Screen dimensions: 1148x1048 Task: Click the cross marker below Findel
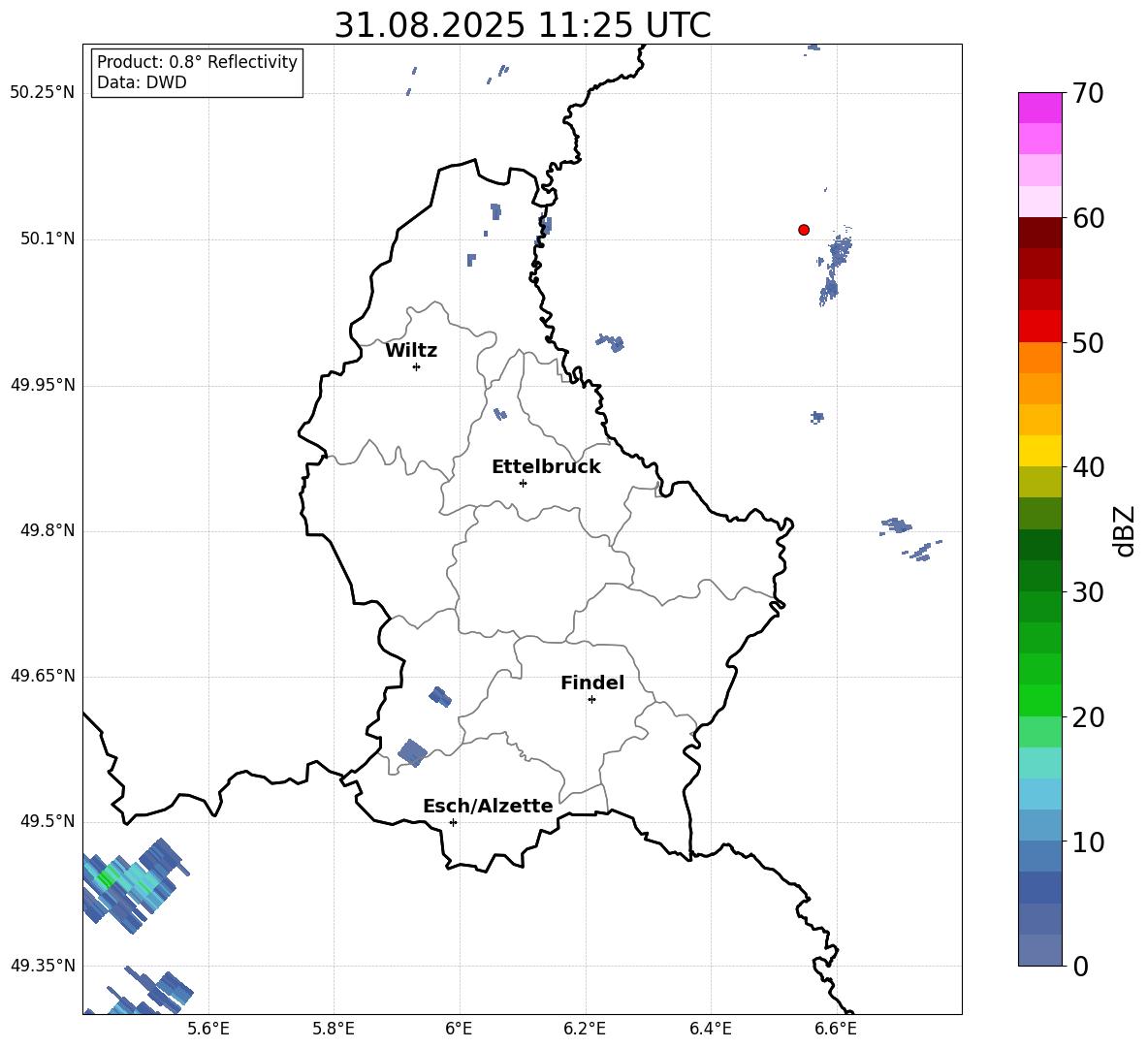click(x=591, y=700)
